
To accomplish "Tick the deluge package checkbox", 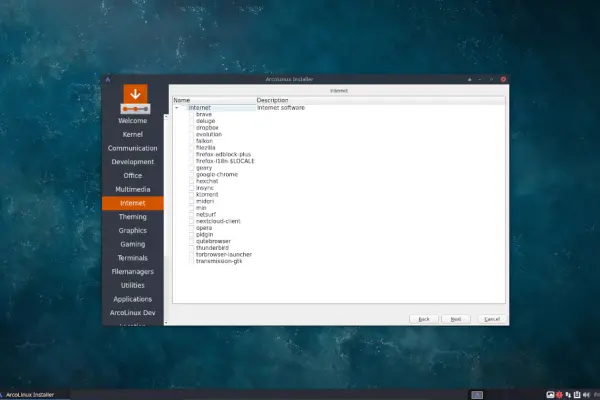I will [191, 121].
